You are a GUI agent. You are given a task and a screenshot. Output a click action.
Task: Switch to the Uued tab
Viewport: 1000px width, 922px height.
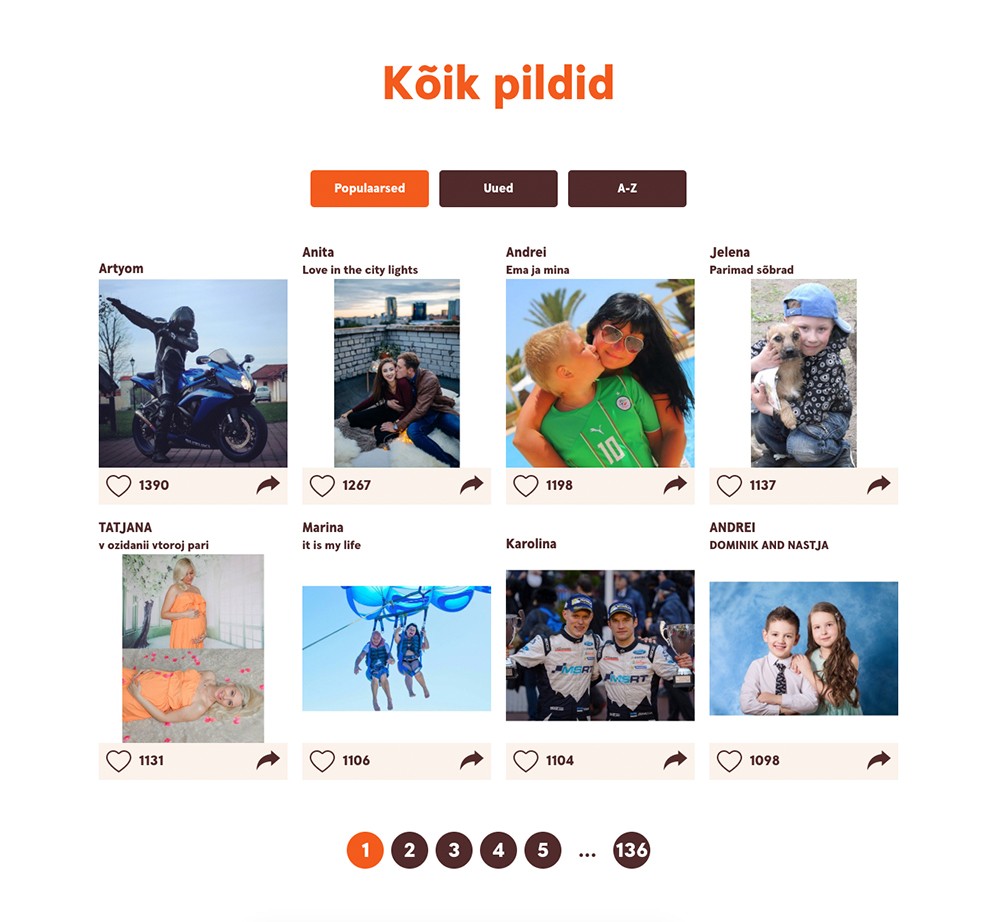click(498, 188)
